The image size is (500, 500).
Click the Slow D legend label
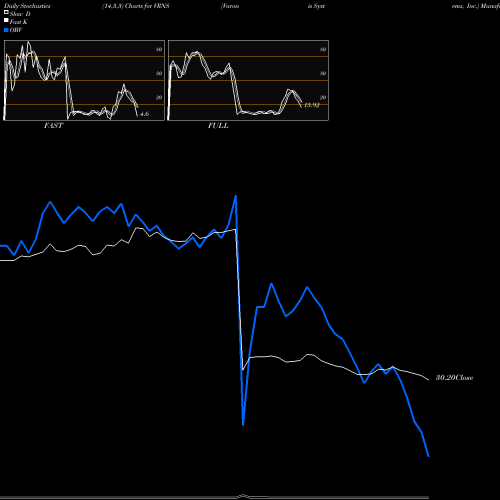20,14
